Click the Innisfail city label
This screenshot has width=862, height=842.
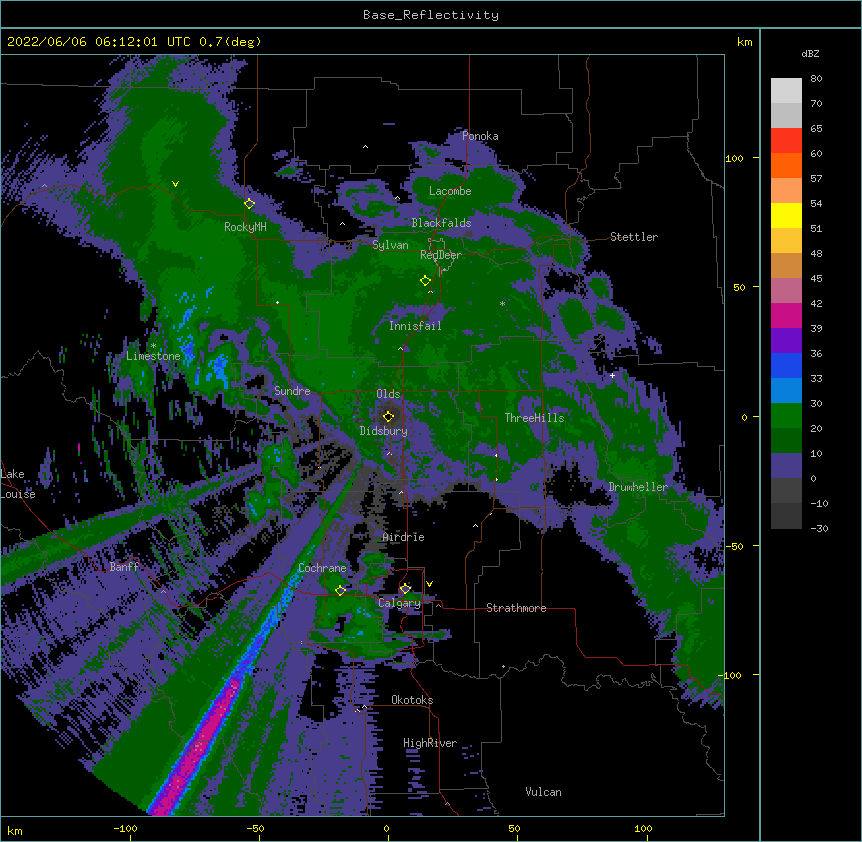coord(415,326)
